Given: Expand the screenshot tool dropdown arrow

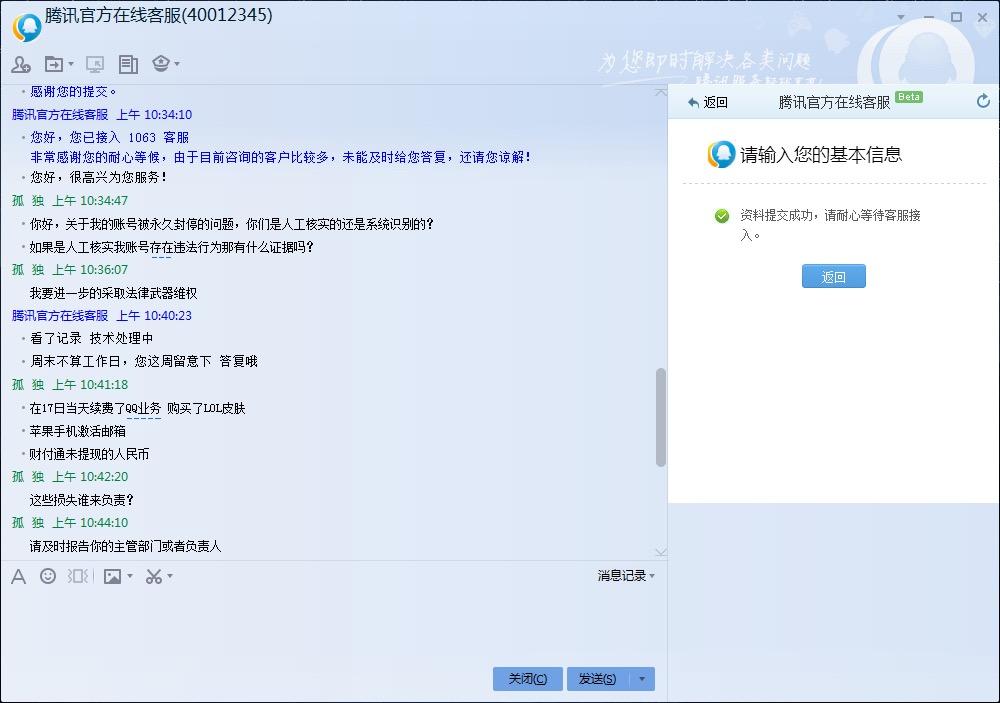Looking at the screenshot, I should tap(168, 576).
